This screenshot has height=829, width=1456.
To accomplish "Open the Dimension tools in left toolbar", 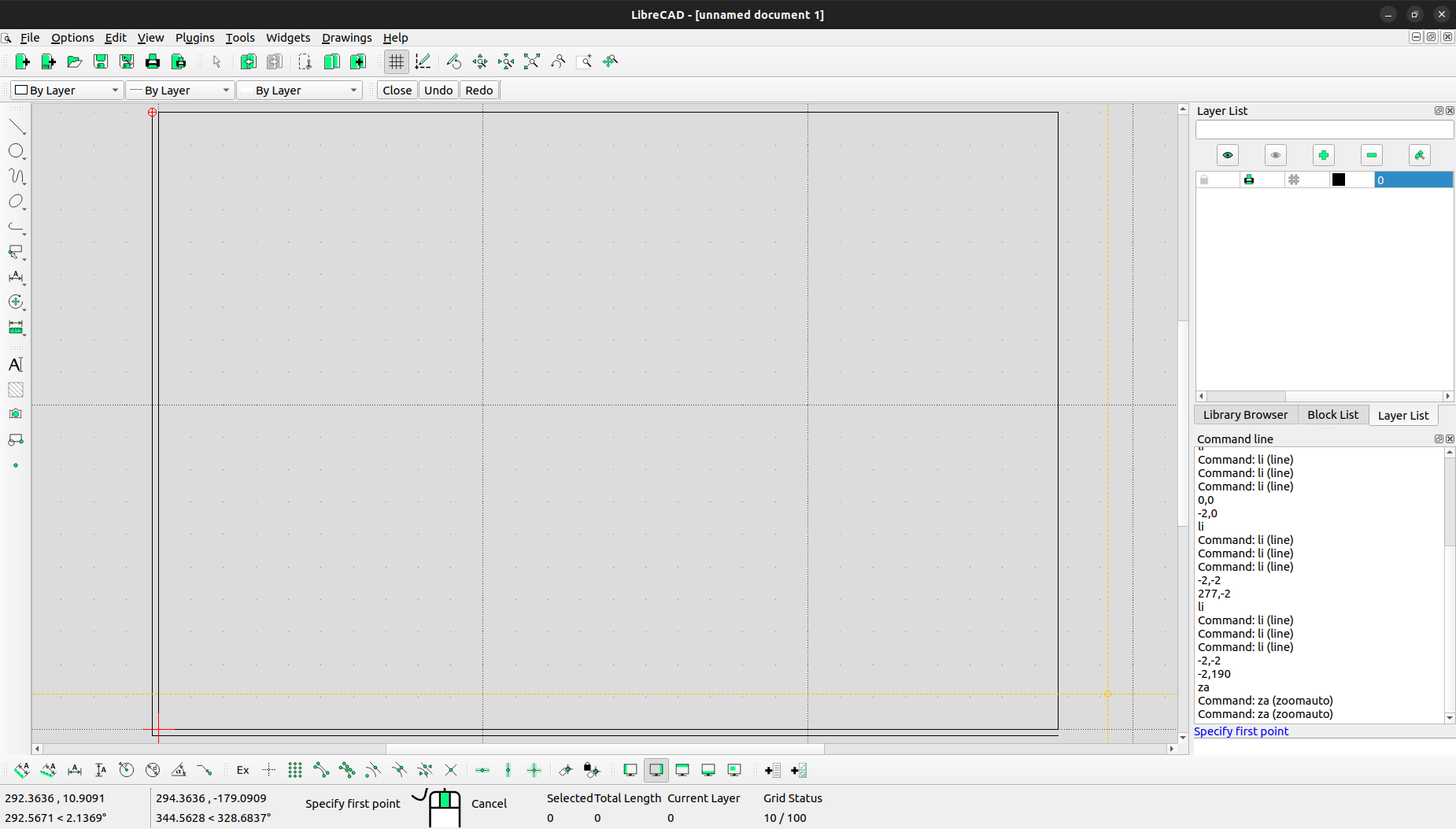I will tap(17, 277).
